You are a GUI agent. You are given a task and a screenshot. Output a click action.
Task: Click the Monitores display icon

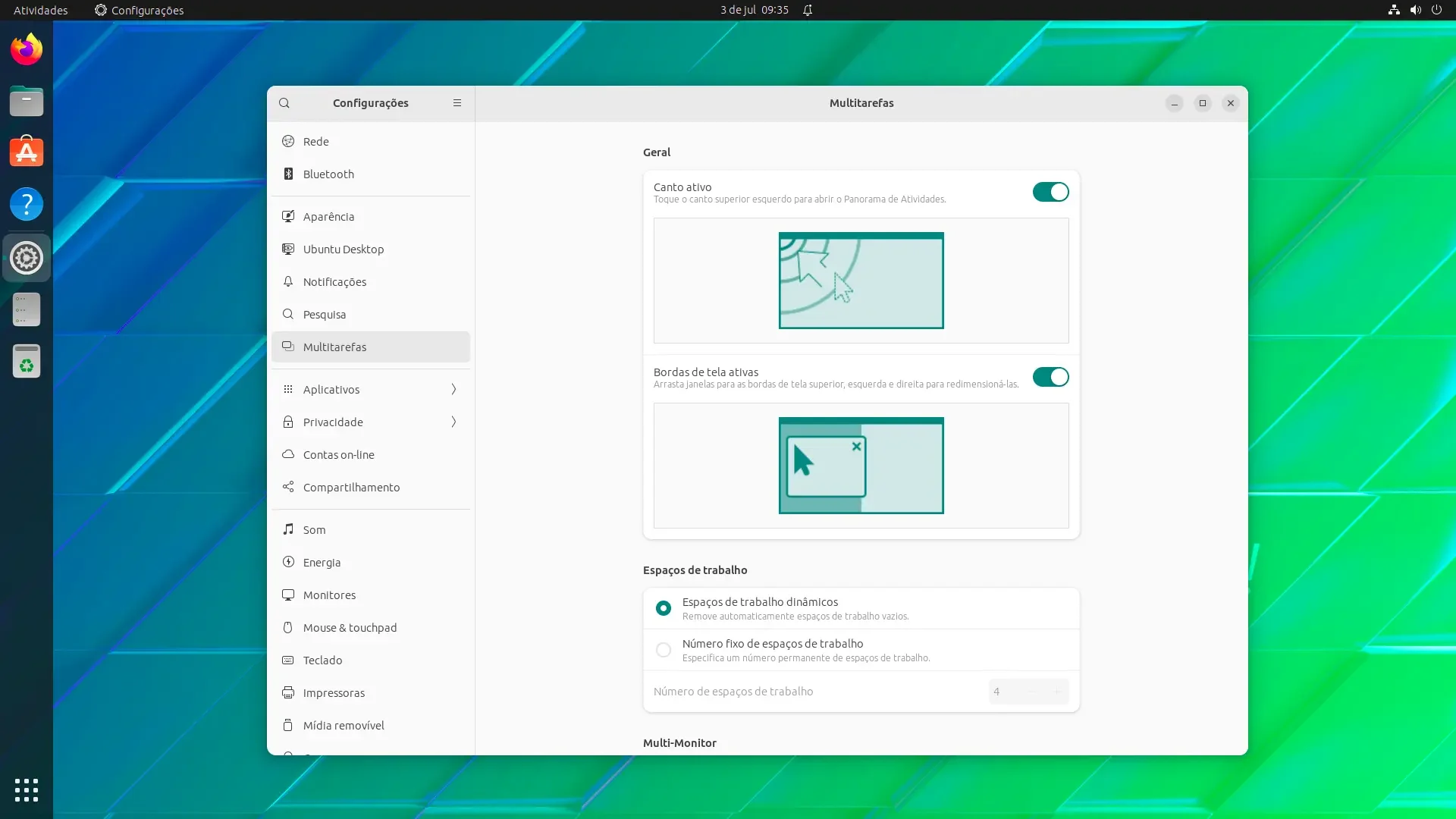[288, 595]
